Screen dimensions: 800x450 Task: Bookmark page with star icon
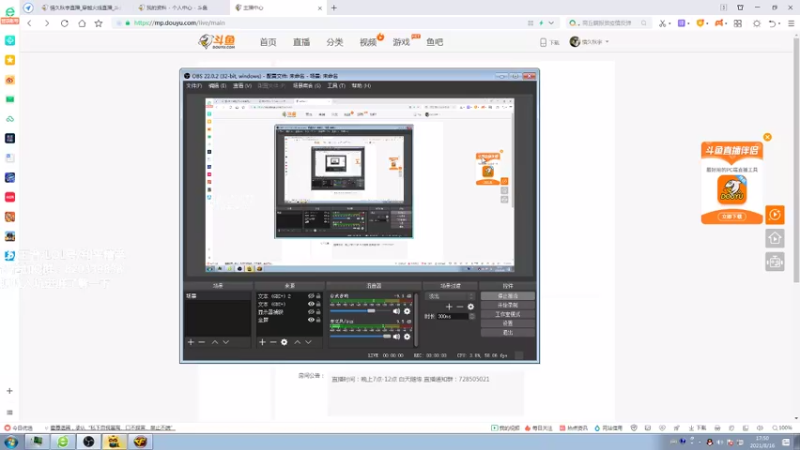98,23
